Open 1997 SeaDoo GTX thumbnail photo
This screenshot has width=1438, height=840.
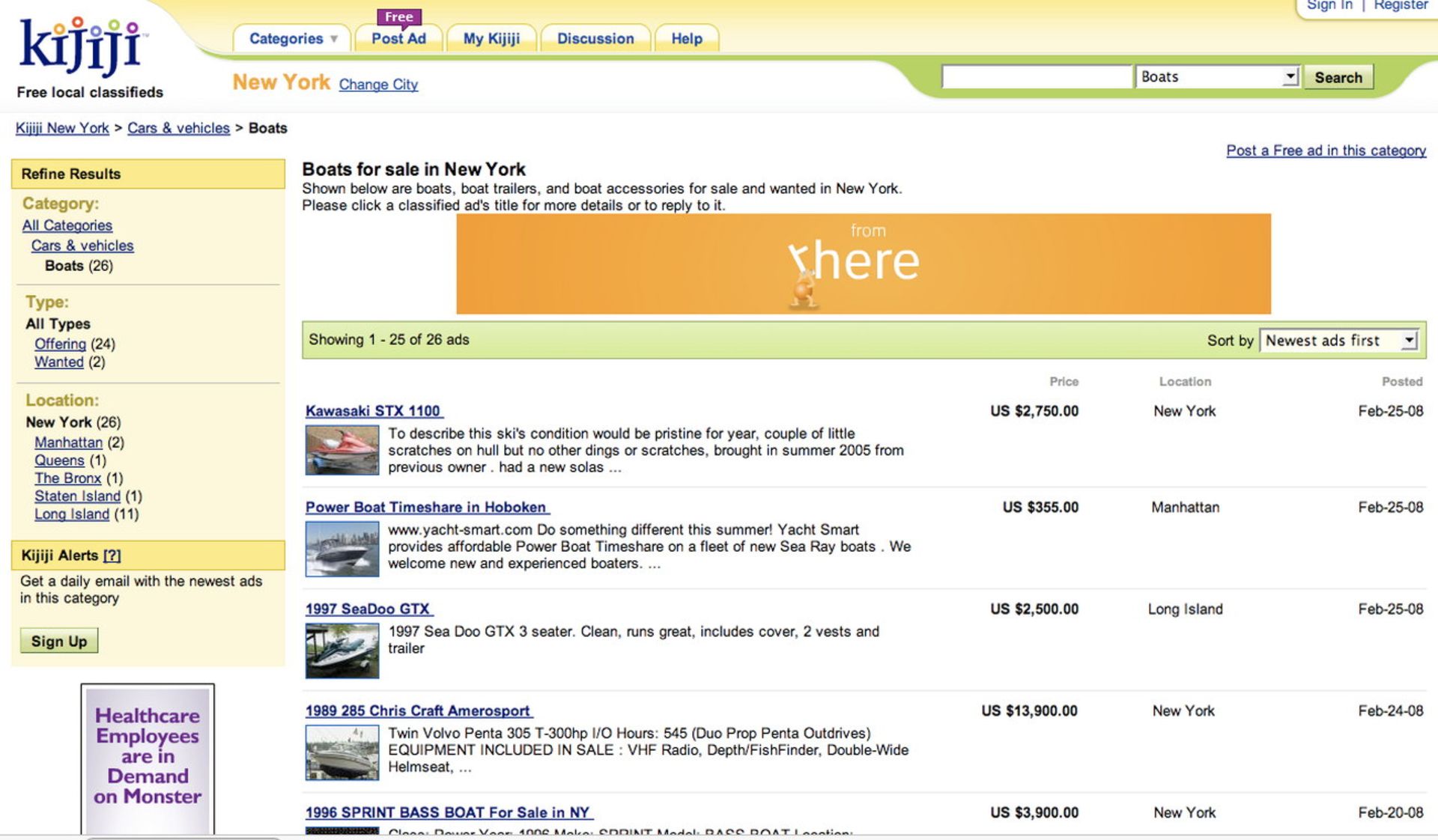coord(342,651)
